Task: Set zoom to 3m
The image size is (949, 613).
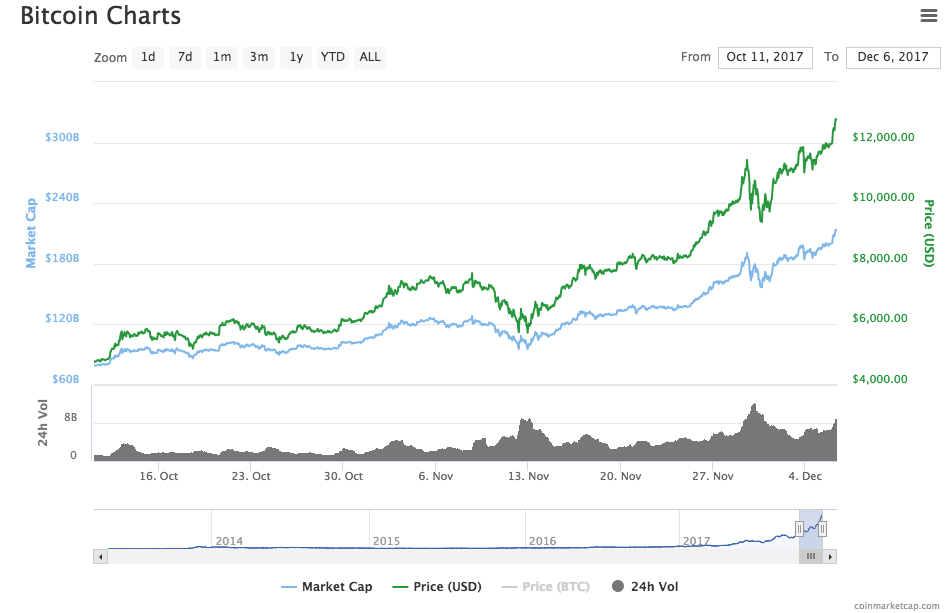Action: click(x=259, y=57)
